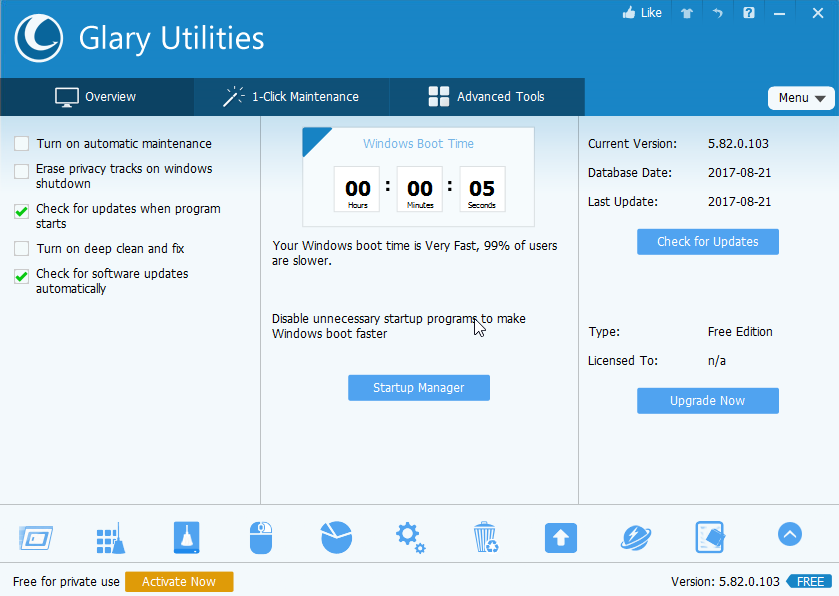Open the Startup Manager
The image size is (839, 596).
[418, 387]
